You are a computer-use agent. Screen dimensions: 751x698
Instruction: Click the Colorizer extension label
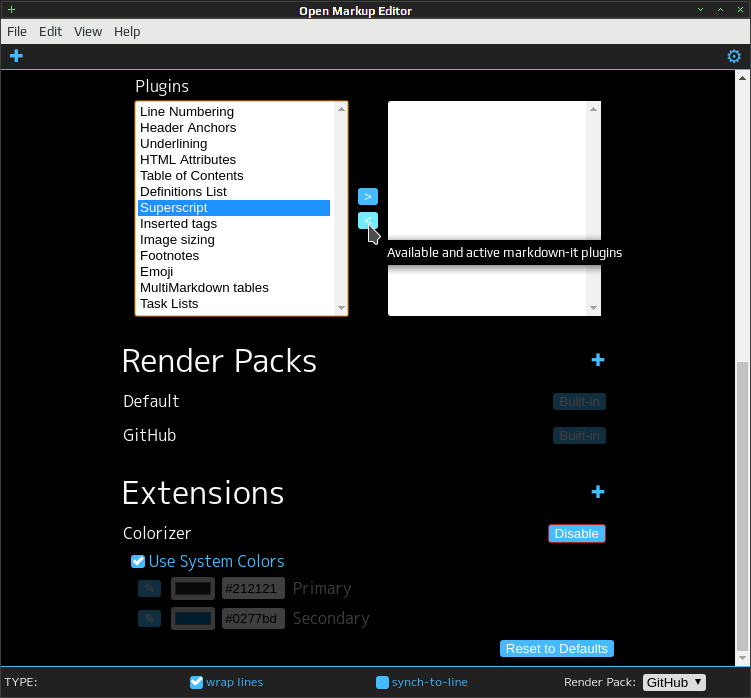157,533
